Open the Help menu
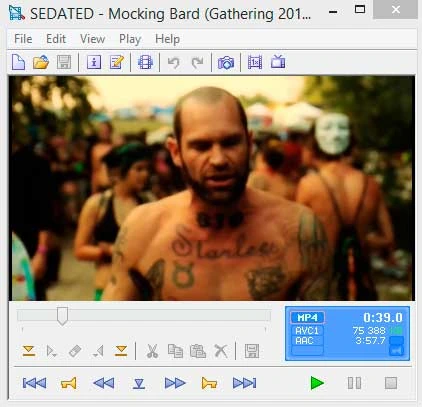Screen dimensions: 422x407 (x=167, y=39)
